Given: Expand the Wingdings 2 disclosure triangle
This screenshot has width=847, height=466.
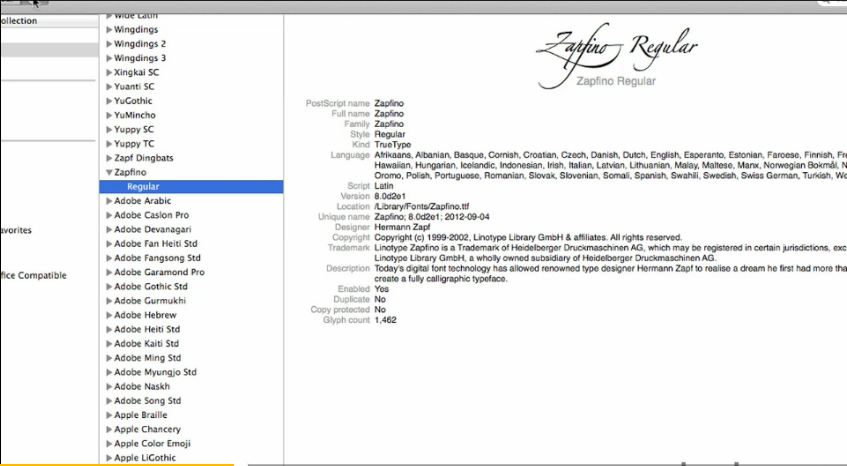Looking at the screenshot, I should [x=109, y=44].
